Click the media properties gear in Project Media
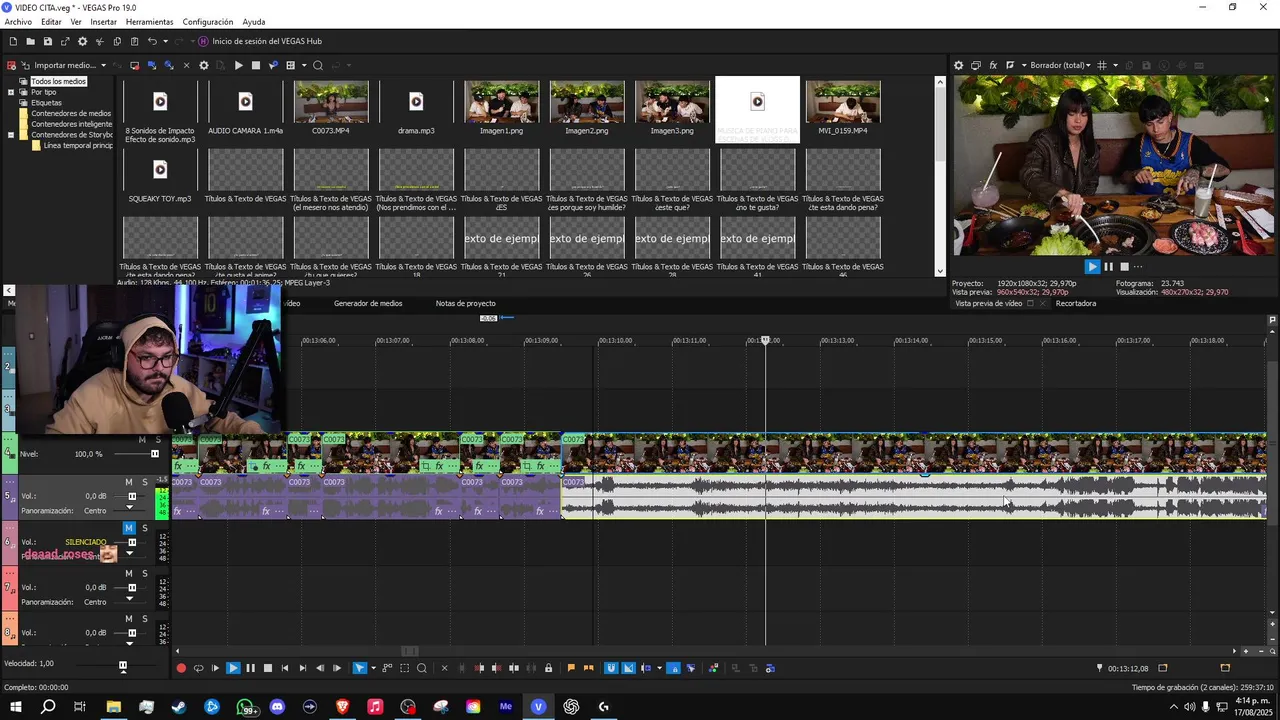Viewport: 1280px width, 720px height. click(204, 65)
